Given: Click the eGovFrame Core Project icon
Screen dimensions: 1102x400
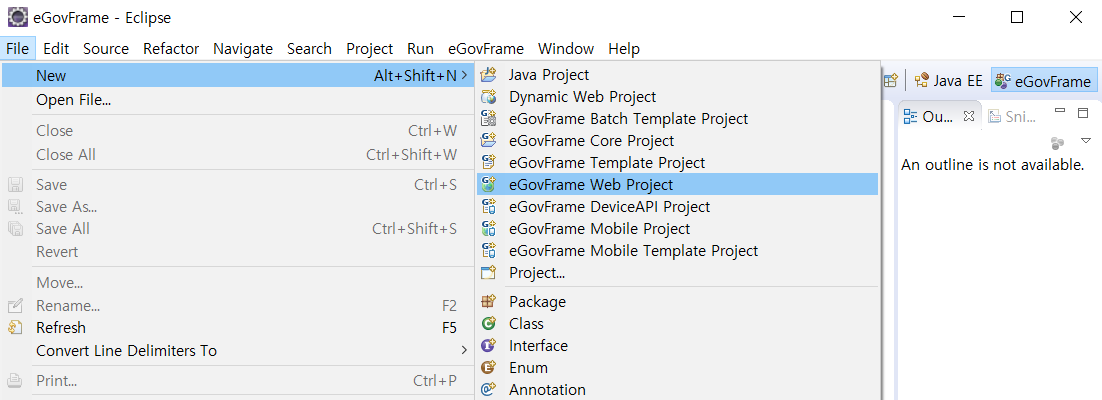Looking at the screenshot, I should [488, 141].
